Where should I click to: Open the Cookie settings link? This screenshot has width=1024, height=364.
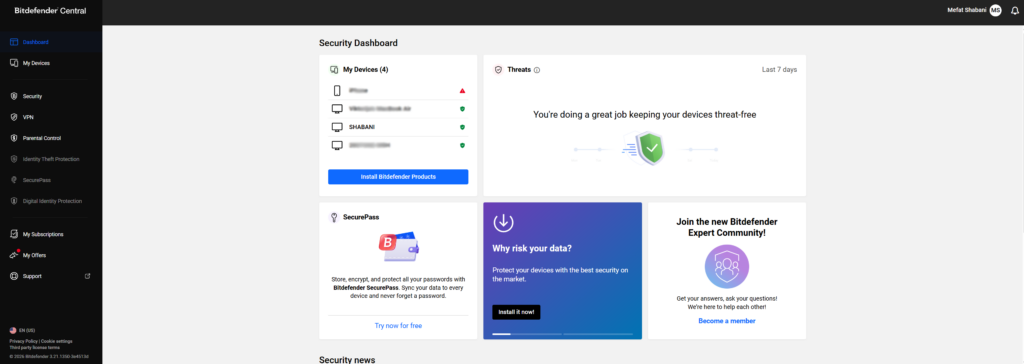tap(57, 341)
